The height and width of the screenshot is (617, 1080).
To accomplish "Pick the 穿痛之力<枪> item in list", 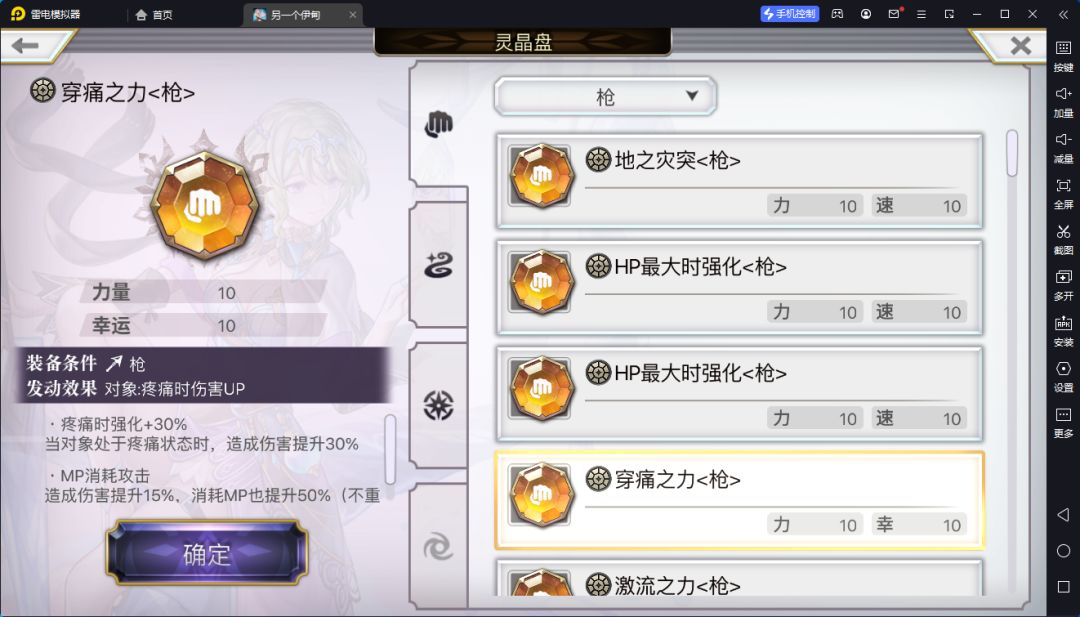I will pos(739,501).
